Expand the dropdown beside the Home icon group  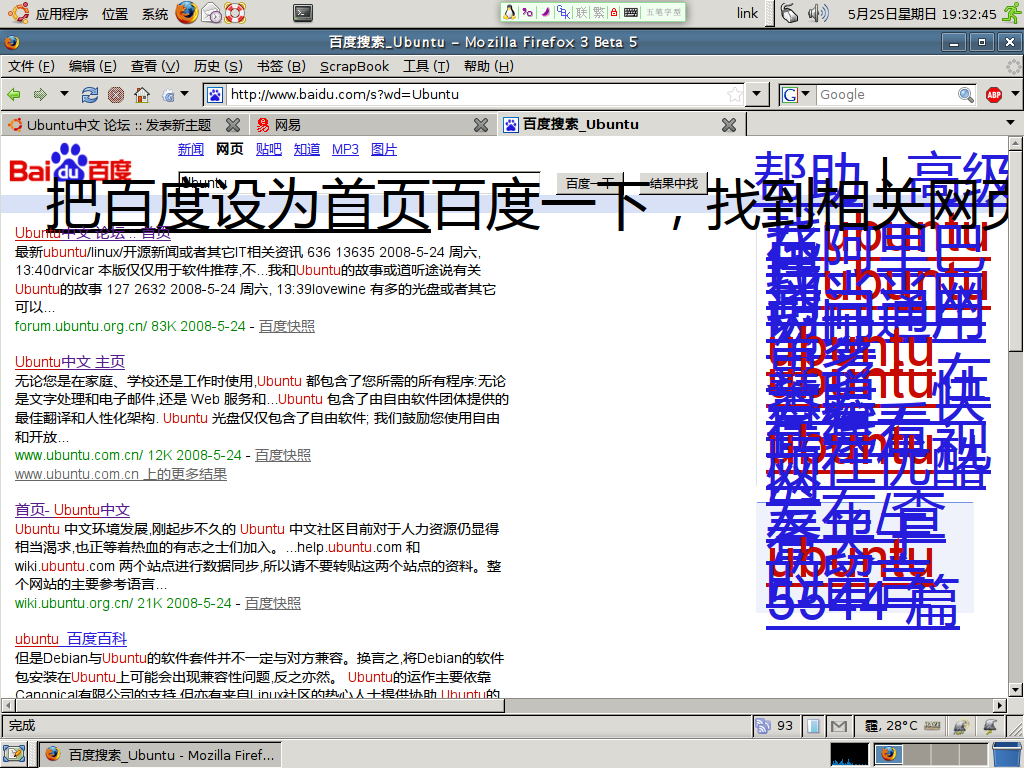[185, 94]
